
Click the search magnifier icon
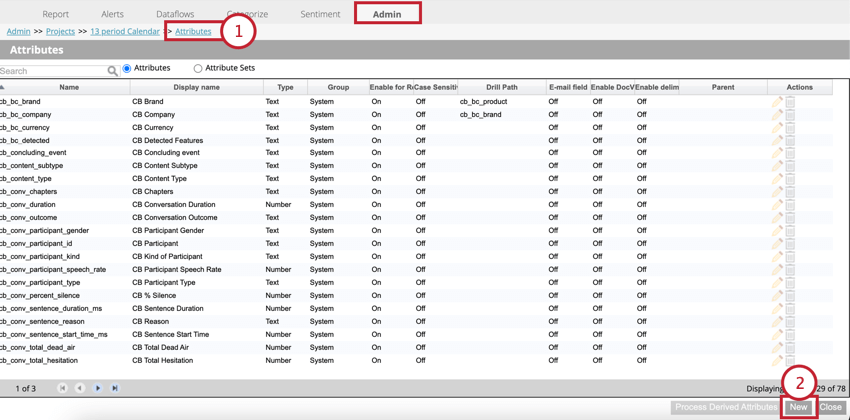point(112,71)
